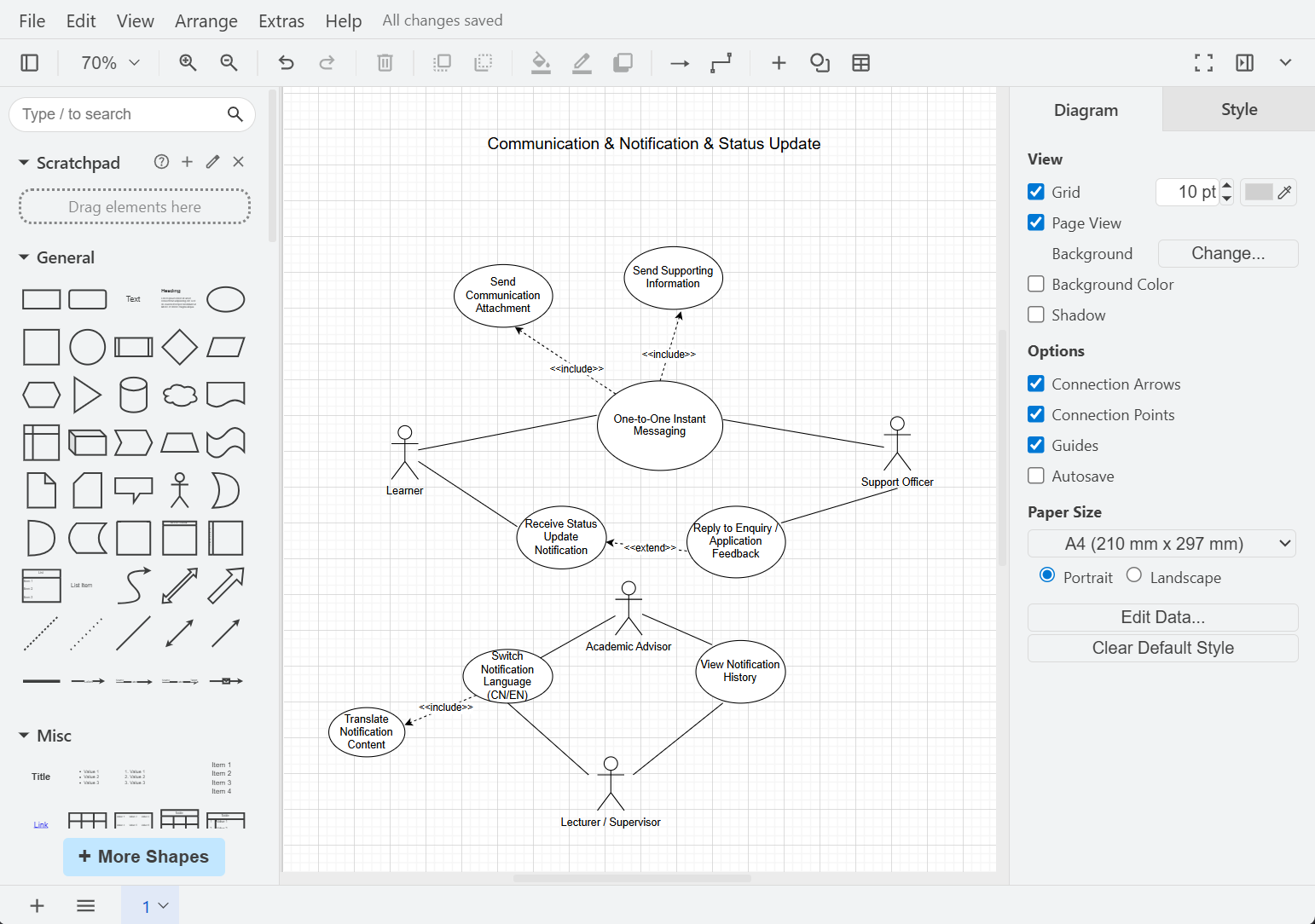The image size is (1315, 924).
Task: Click the More Shapes button
Action: (144, 857)
